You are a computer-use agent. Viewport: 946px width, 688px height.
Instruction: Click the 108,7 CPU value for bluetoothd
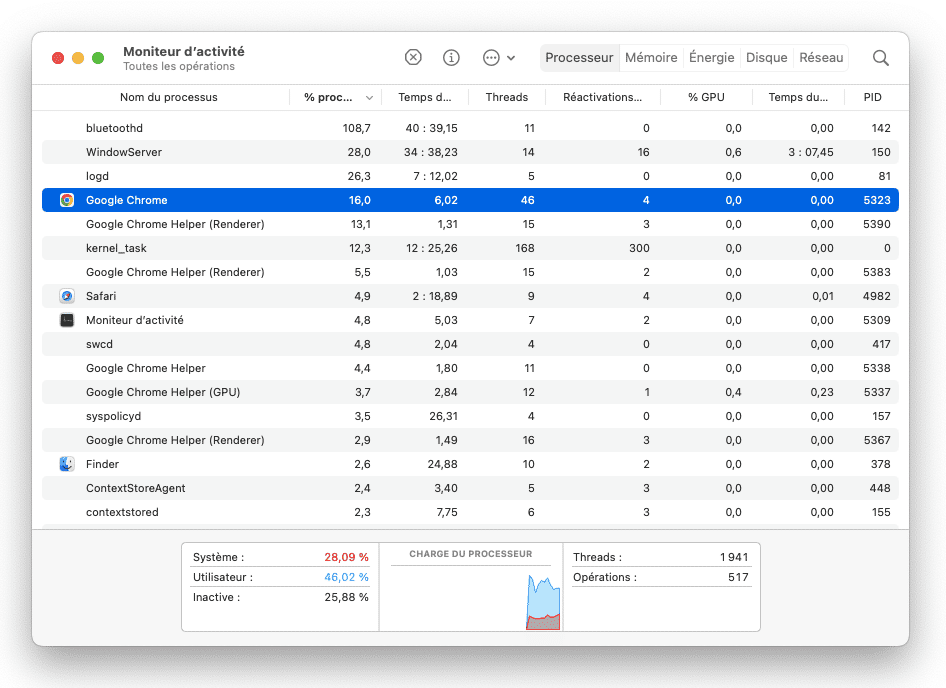pyautogui.click(x=357, y=128)
